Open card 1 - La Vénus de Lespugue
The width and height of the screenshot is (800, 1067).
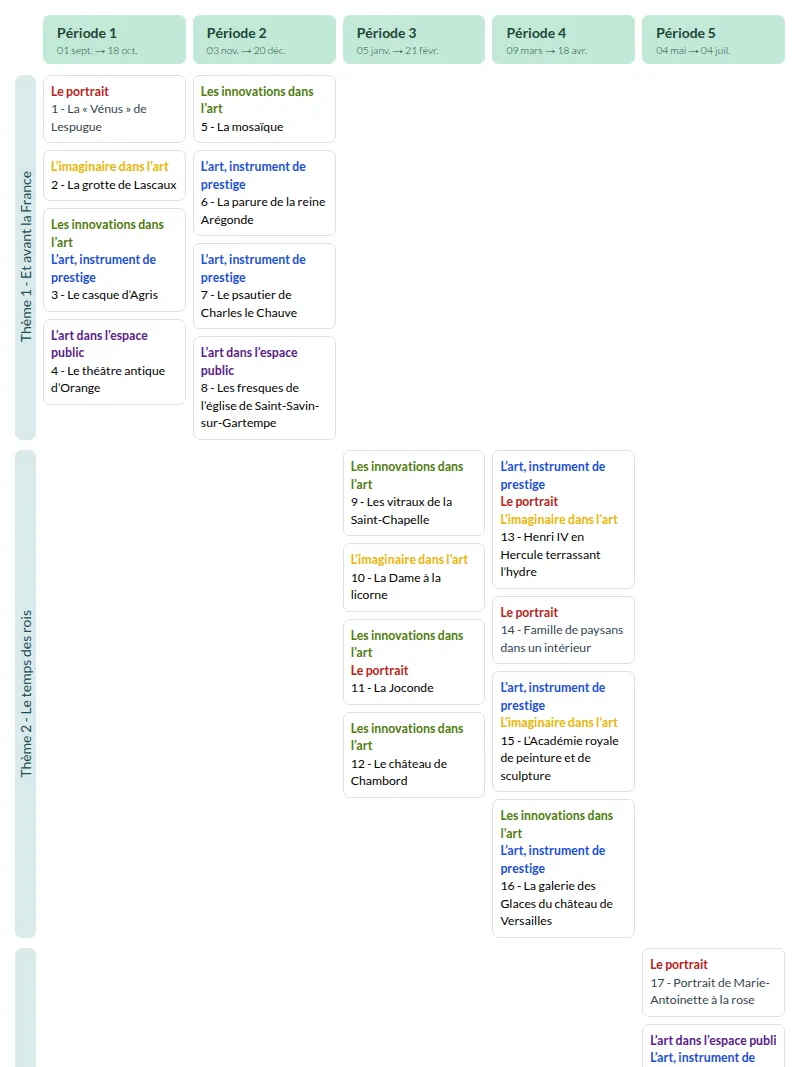click(114, 109)
